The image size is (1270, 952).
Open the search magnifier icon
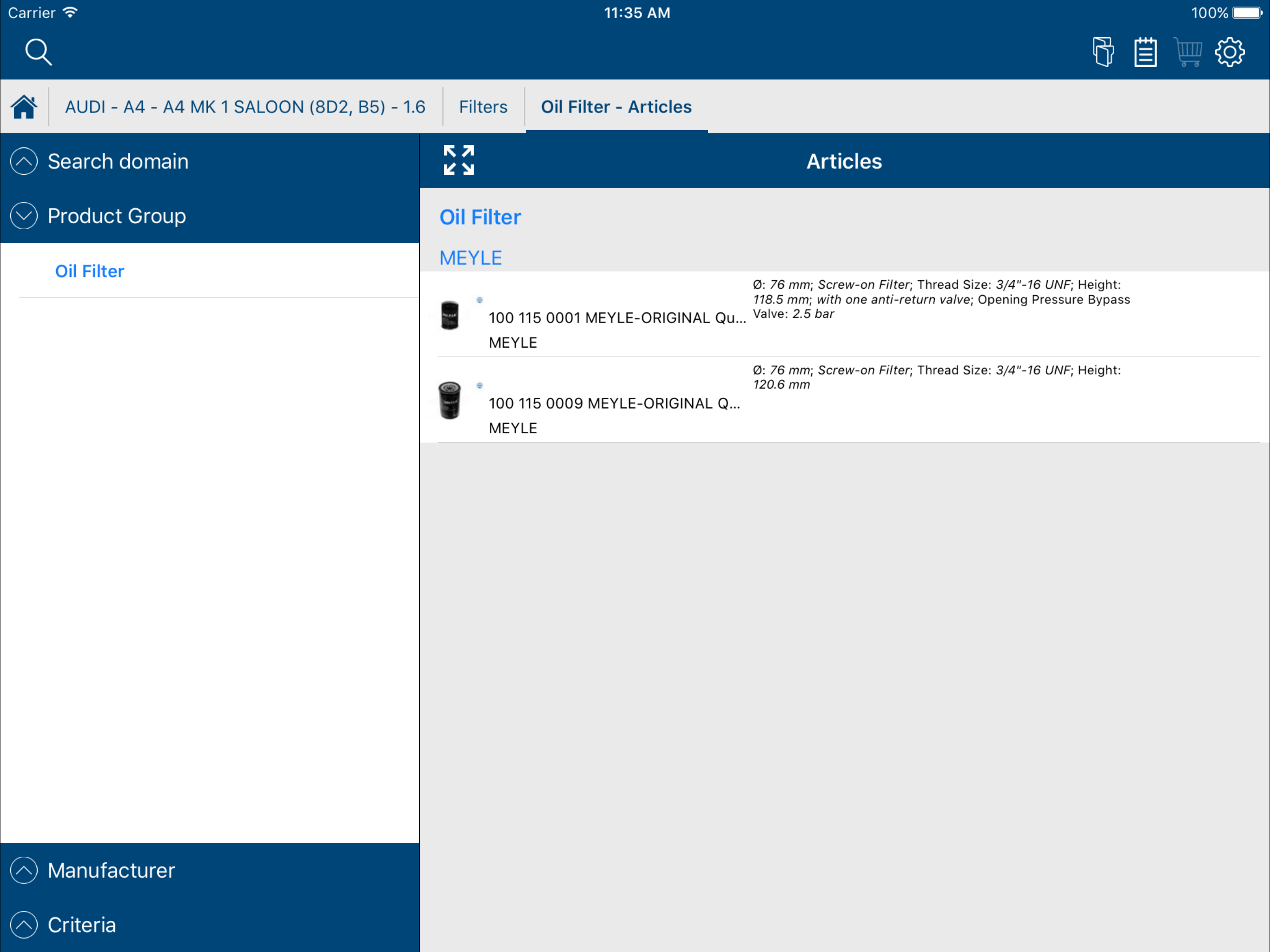coord(39,52)
